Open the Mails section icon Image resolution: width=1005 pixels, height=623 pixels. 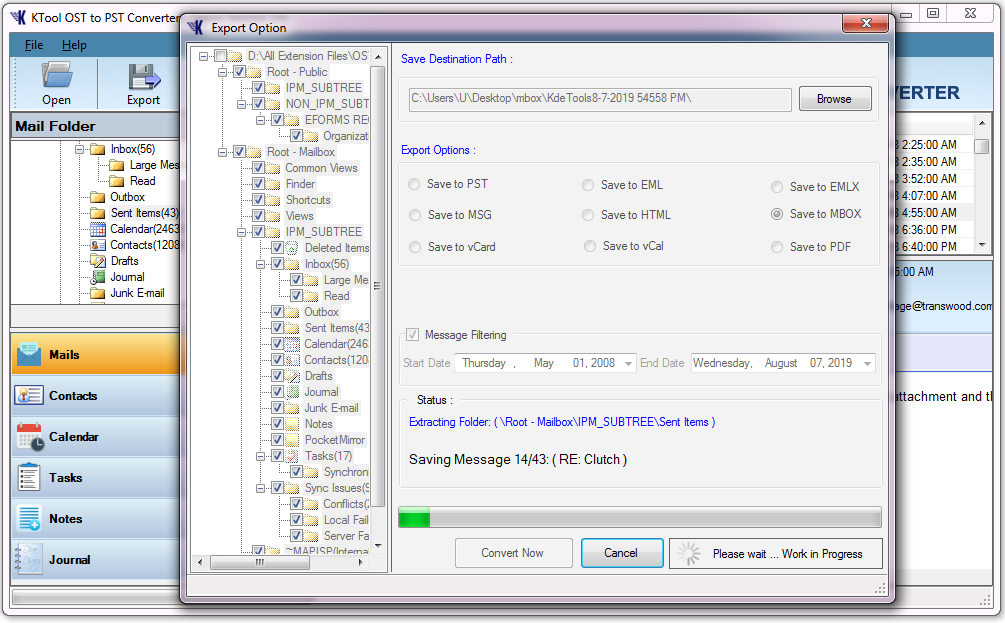29,354
